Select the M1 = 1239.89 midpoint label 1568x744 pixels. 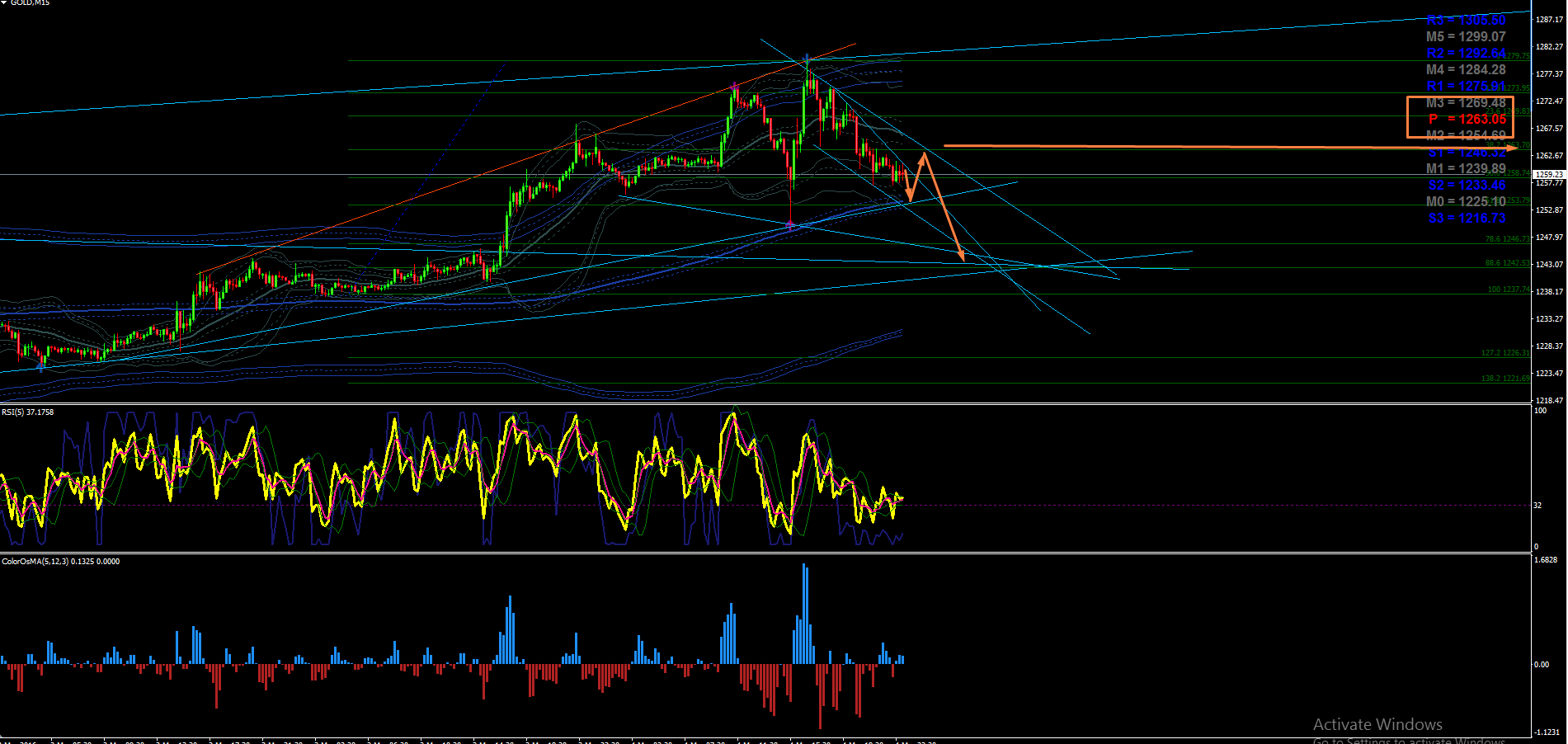point(1467,168)
